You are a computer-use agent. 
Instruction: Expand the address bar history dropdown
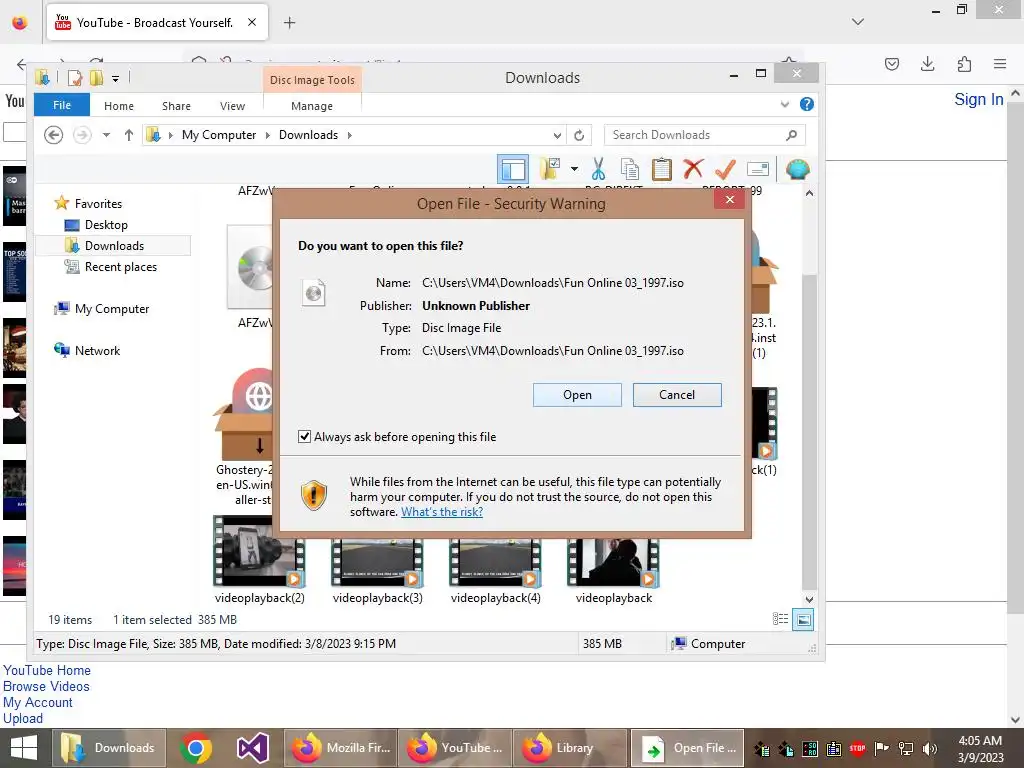557,135
